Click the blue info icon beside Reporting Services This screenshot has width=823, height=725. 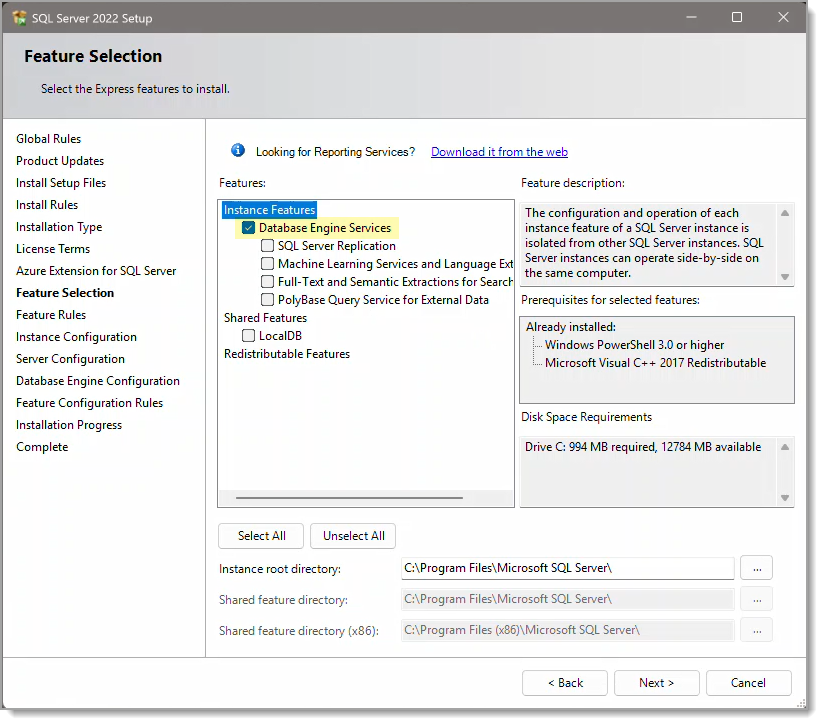pyautogui.click(x=238, y=151)
